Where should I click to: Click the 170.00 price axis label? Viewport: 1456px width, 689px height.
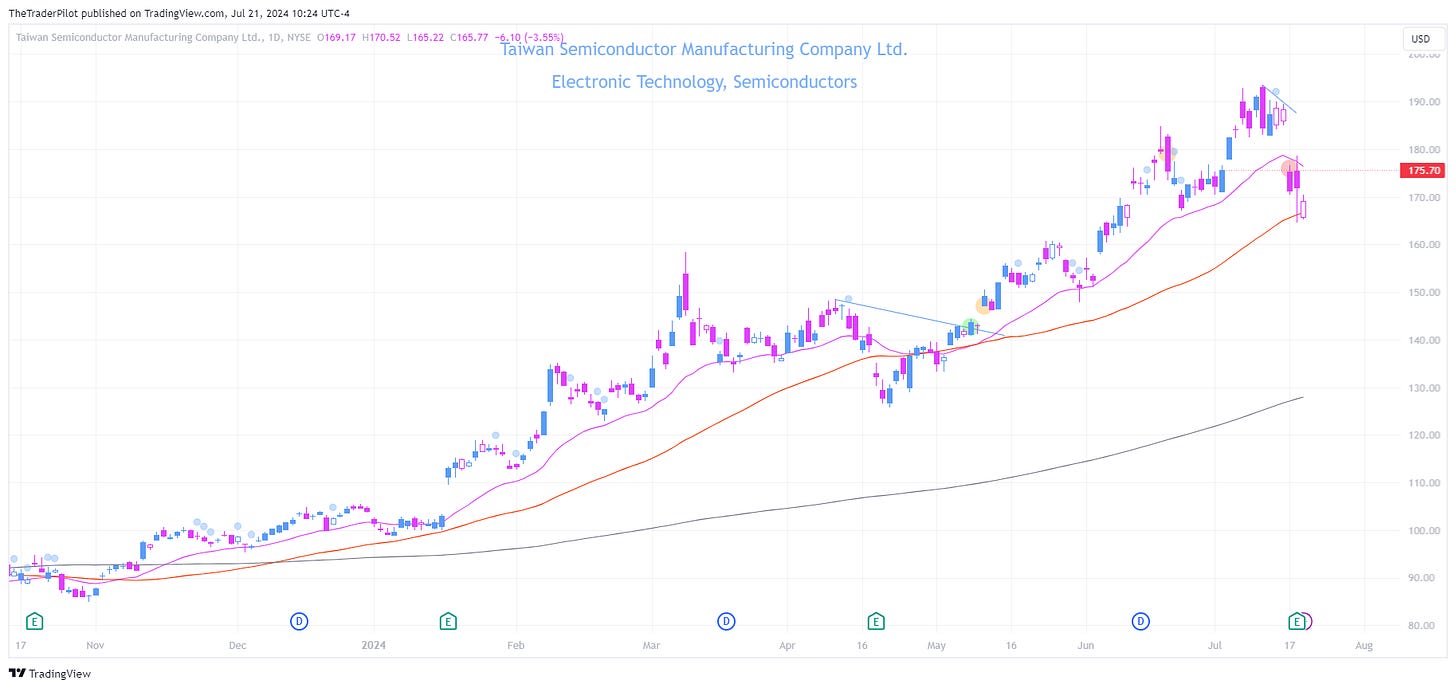(x=1424, y=197)
